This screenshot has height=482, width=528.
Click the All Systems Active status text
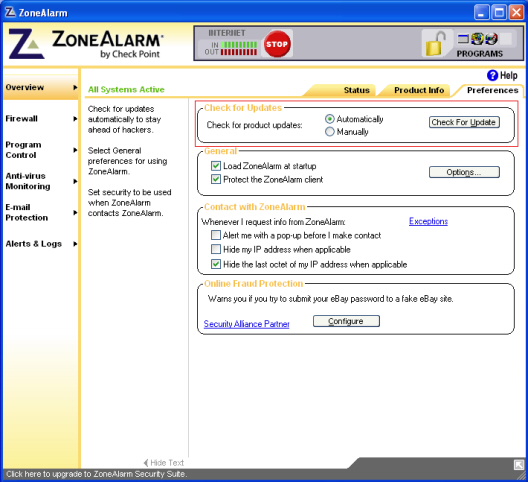click(x=126, y=90)
